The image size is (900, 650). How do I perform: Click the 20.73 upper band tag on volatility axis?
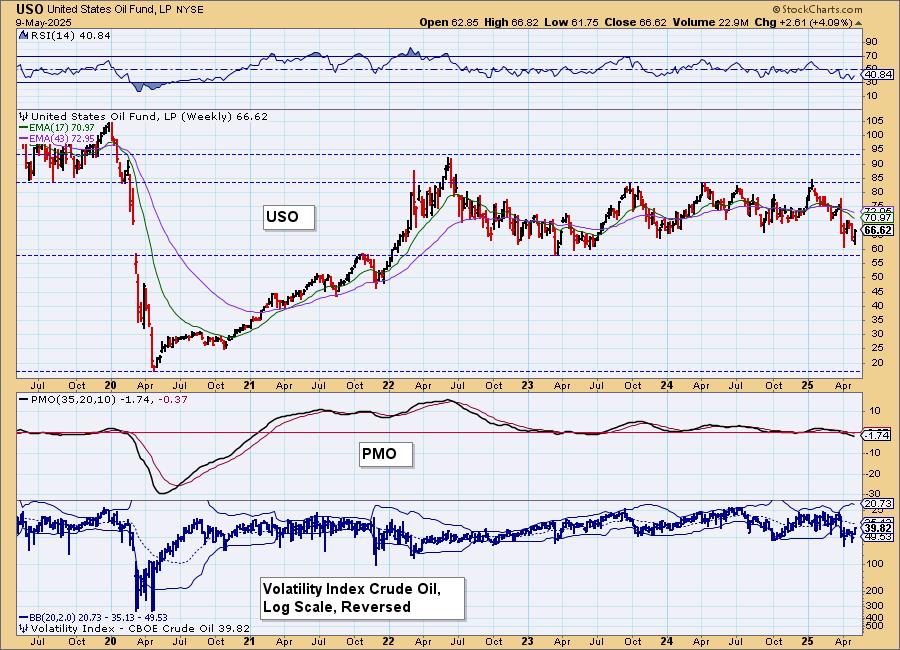tap(878, 504)
